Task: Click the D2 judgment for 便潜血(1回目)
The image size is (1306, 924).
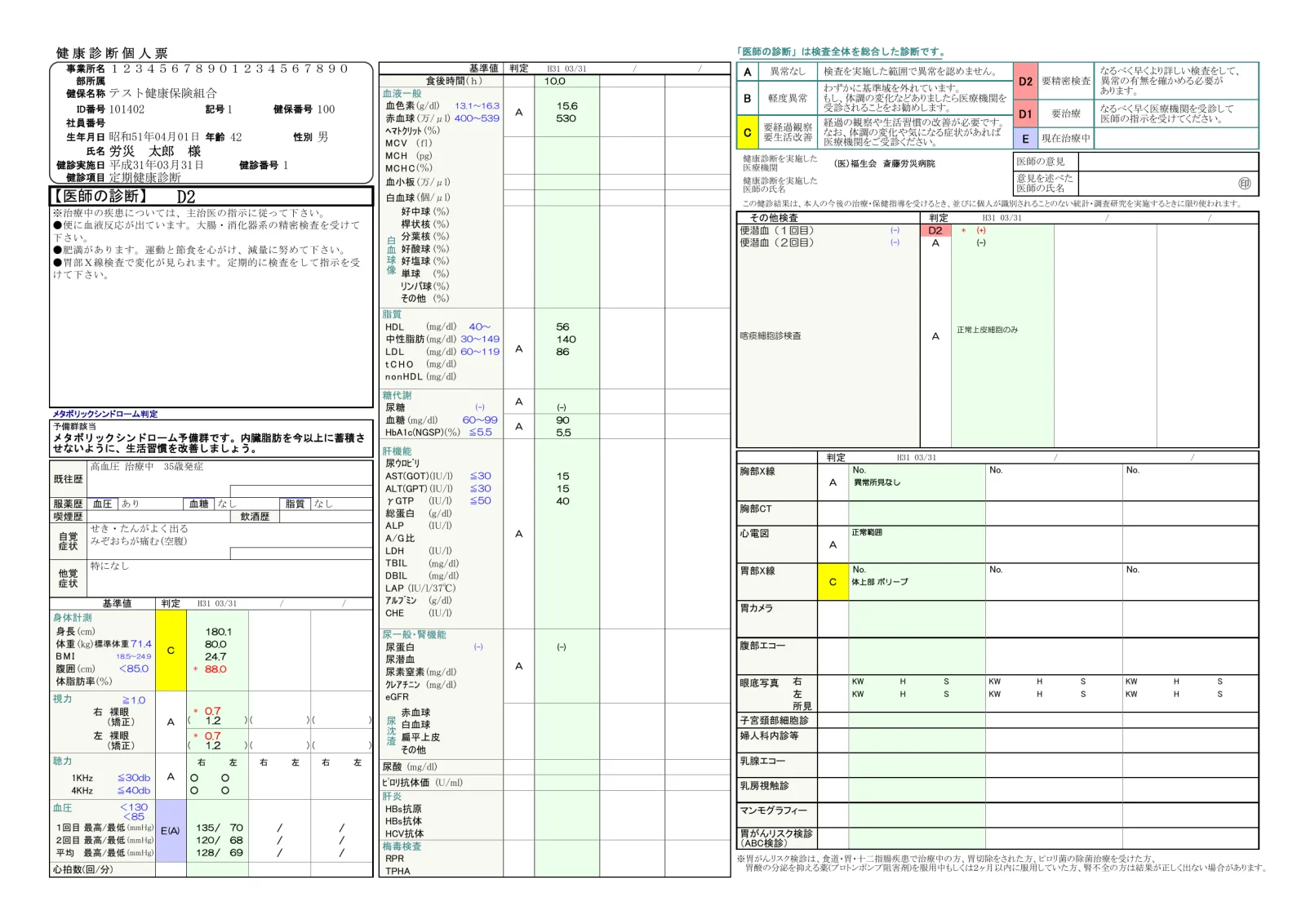Action: (x=935, y=231)
